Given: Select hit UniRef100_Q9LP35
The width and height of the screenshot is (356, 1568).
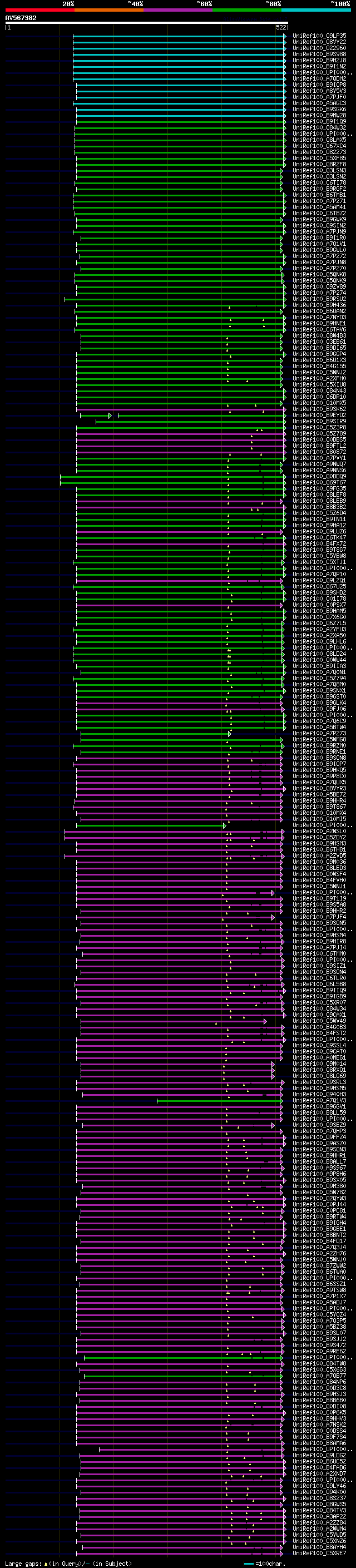Looking at the screenshot, I should click(319, 36).
